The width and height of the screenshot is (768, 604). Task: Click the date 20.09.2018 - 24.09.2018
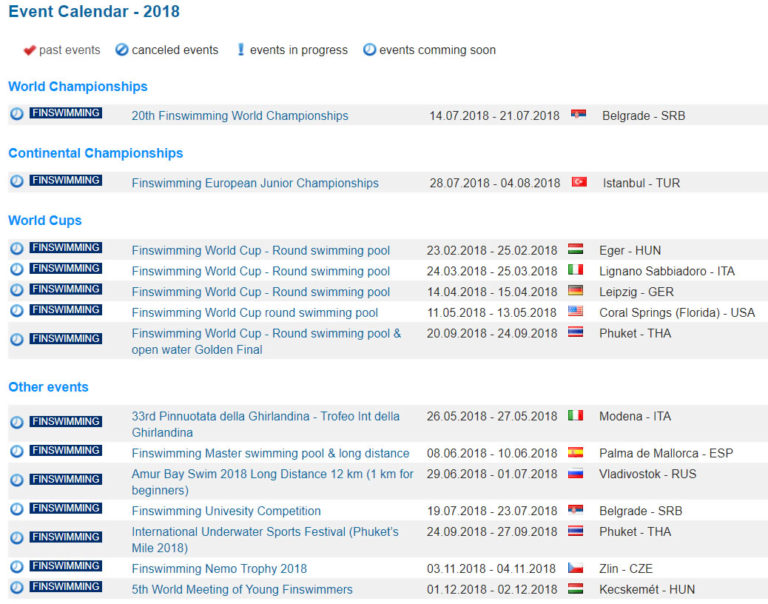pyautogui.click(x=492, y=334)
